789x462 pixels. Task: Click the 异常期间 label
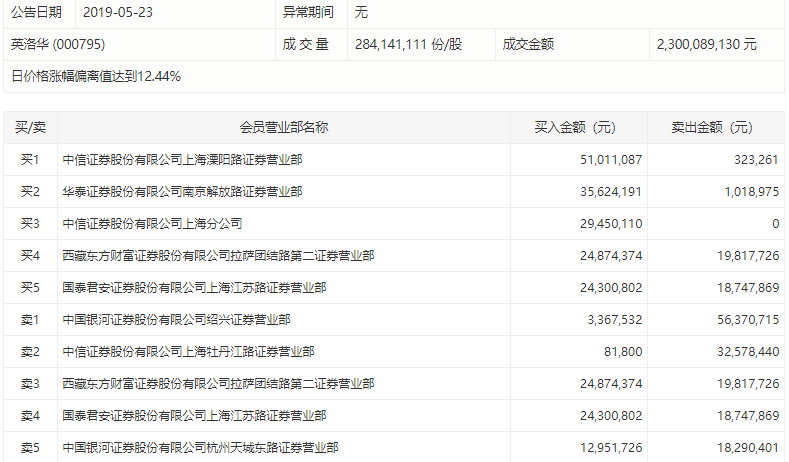(308, 12)
